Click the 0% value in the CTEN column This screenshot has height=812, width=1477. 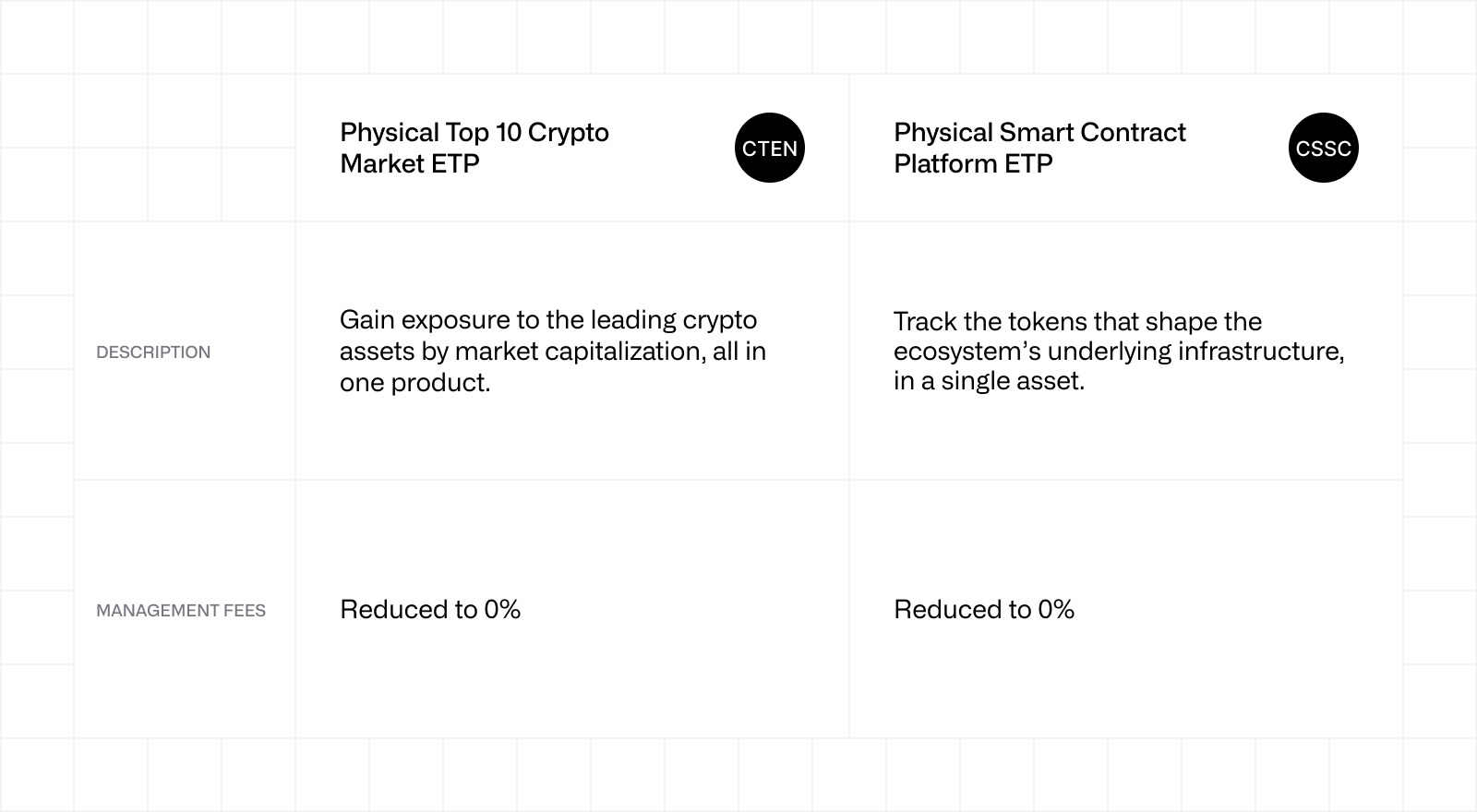[502, 610]
